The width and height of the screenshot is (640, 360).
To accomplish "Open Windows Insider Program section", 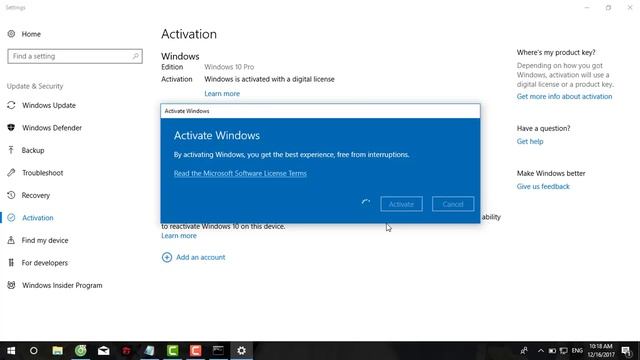I will (x=62, y=285).
